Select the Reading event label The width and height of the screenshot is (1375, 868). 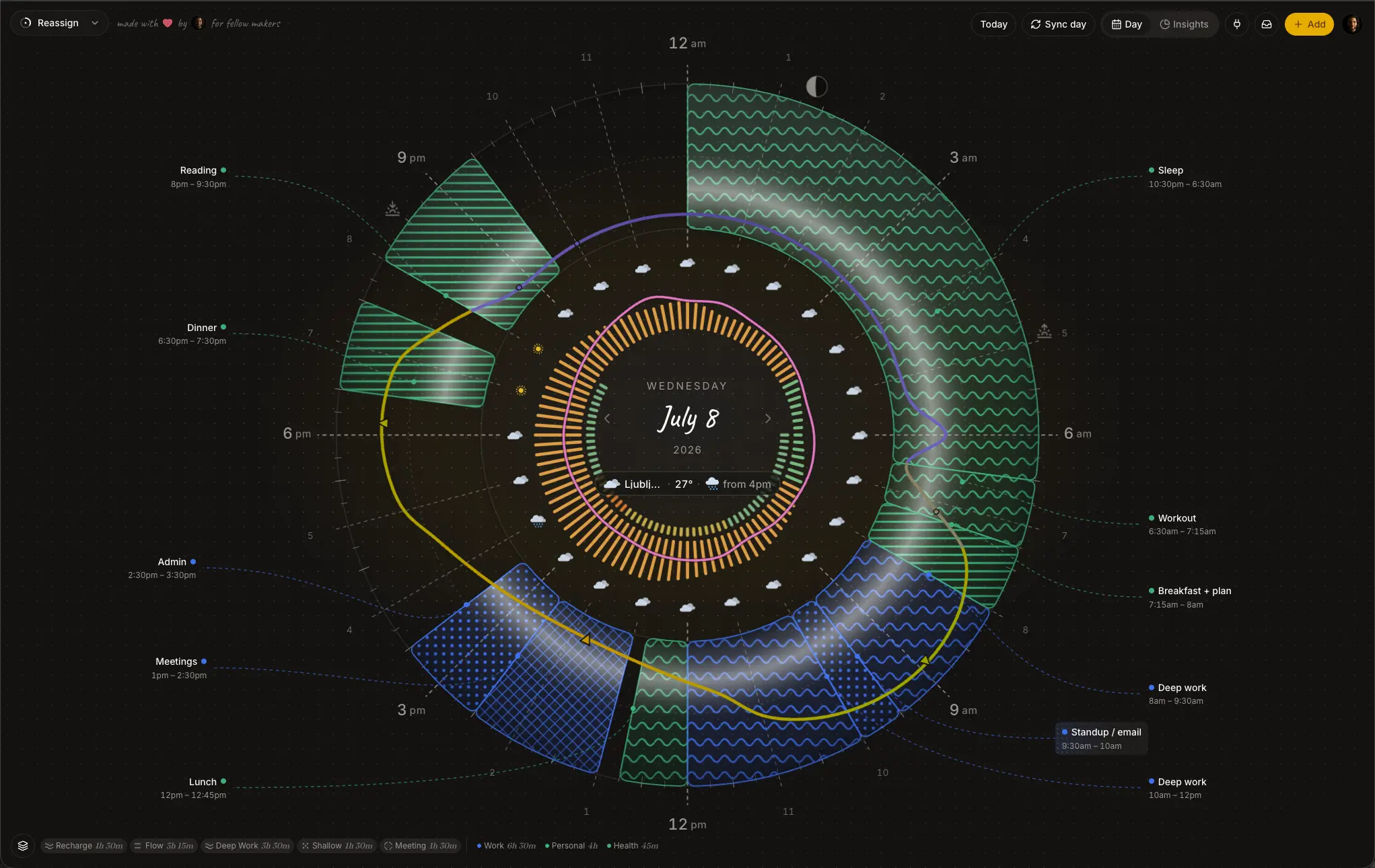pyautogui.click(x=199, y=176)
